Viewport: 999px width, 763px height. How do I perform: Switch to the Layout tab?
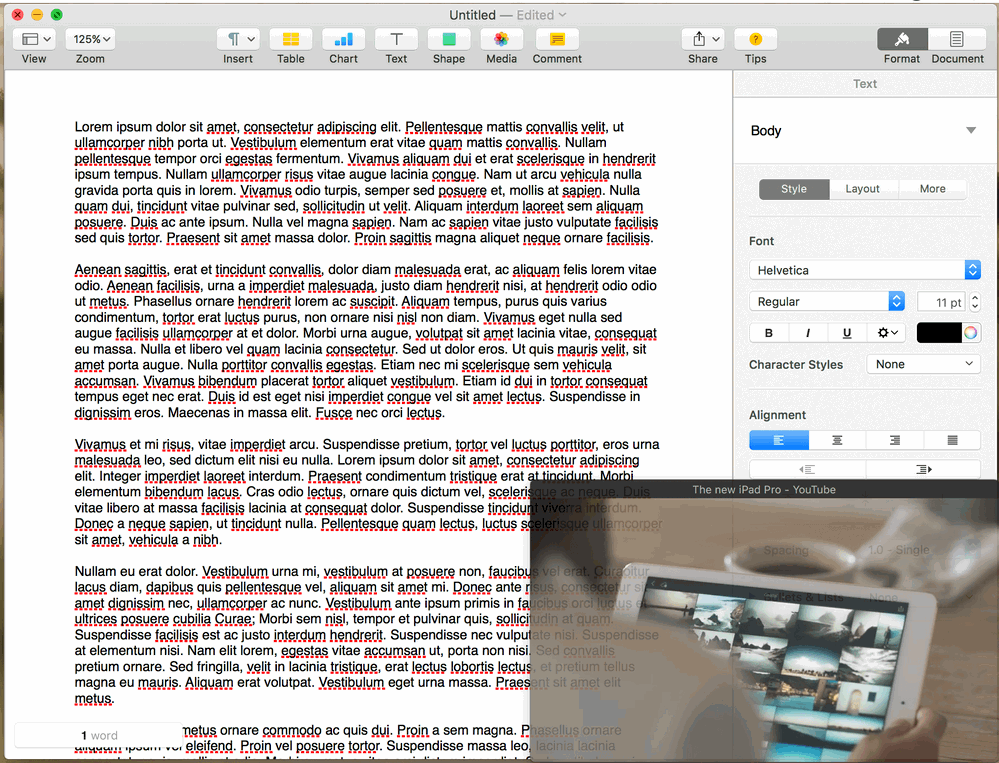tap(862, 189)
